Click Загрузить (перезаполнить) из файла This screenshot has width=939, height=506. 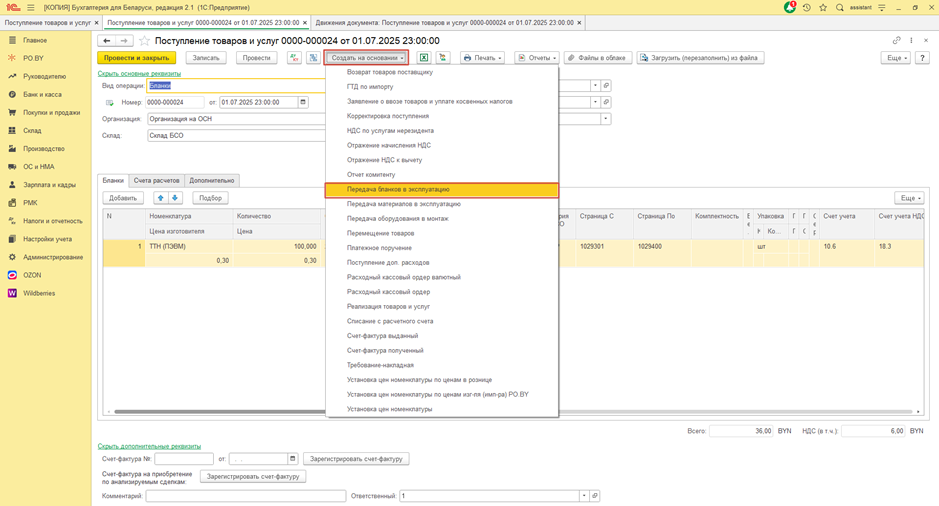[x=699, y=58]
